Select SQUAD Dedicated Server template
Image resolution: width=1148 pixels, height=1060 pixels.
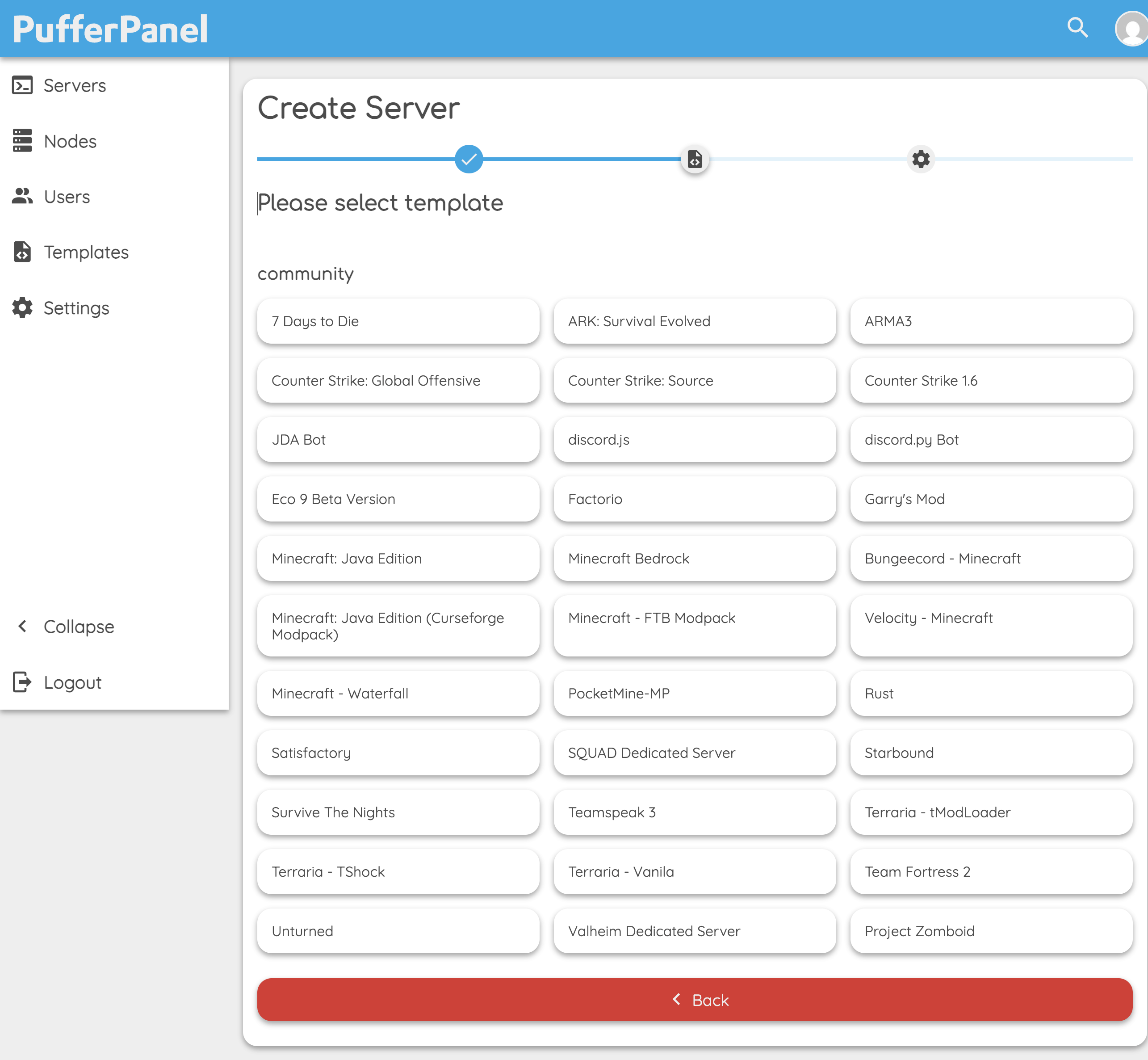pos(695,753)
